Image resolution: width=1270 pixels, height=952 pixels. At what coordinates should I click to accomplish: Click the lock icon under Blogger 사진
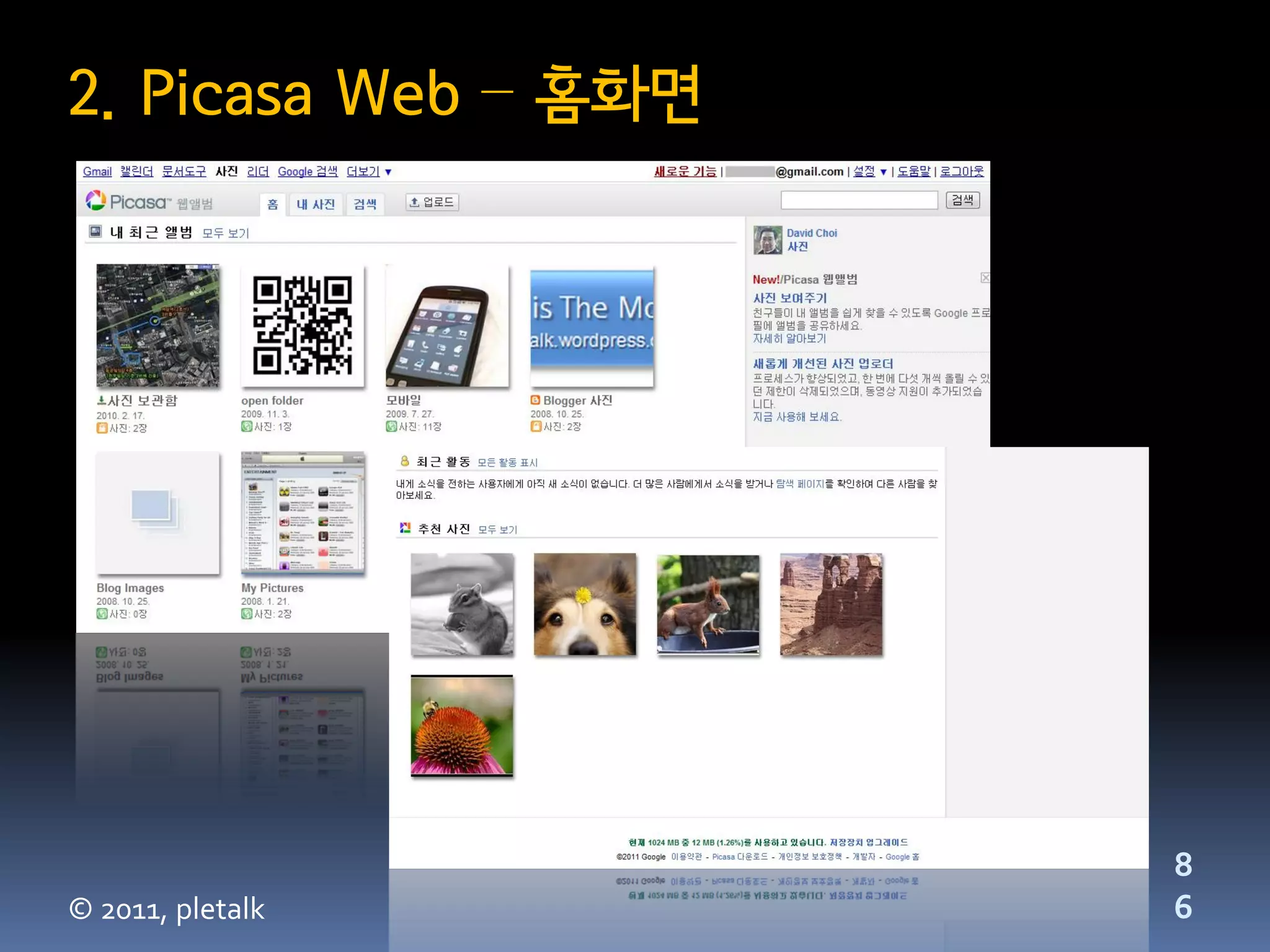click(536, 426)
